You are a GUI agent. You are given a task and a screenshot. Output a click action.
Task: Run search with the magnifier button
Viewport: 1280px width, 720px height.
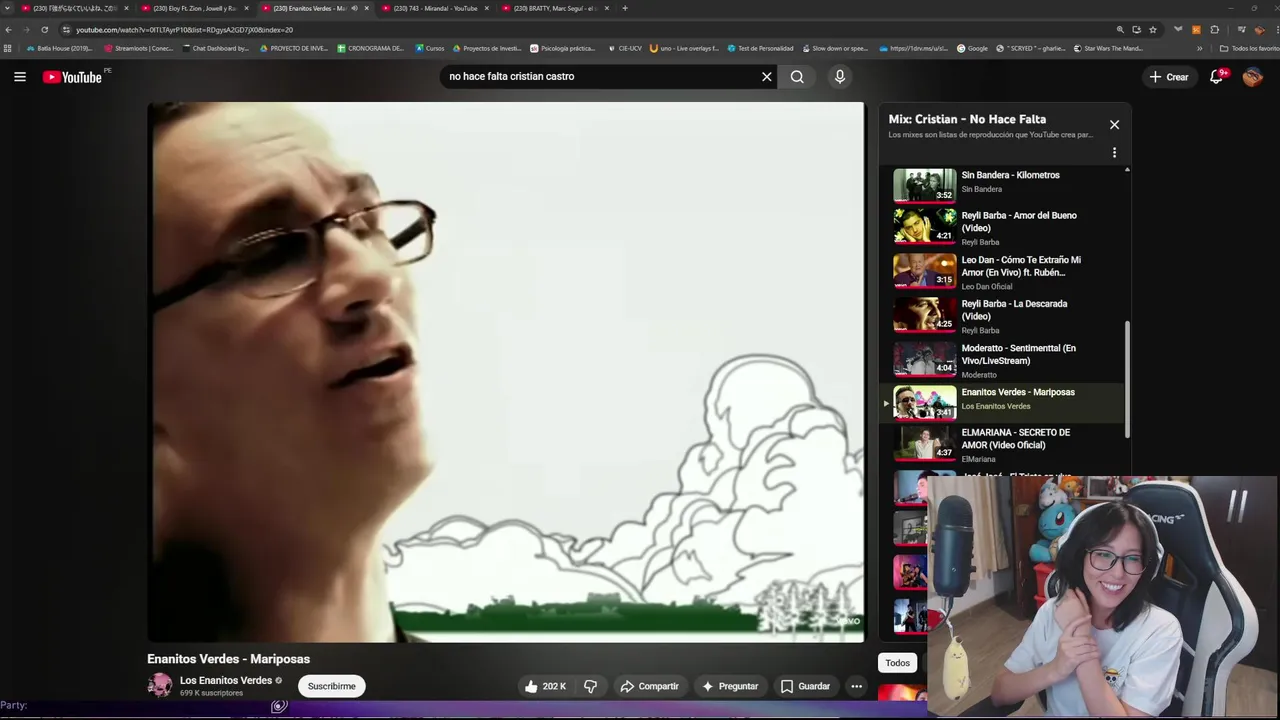pos(797,76)
